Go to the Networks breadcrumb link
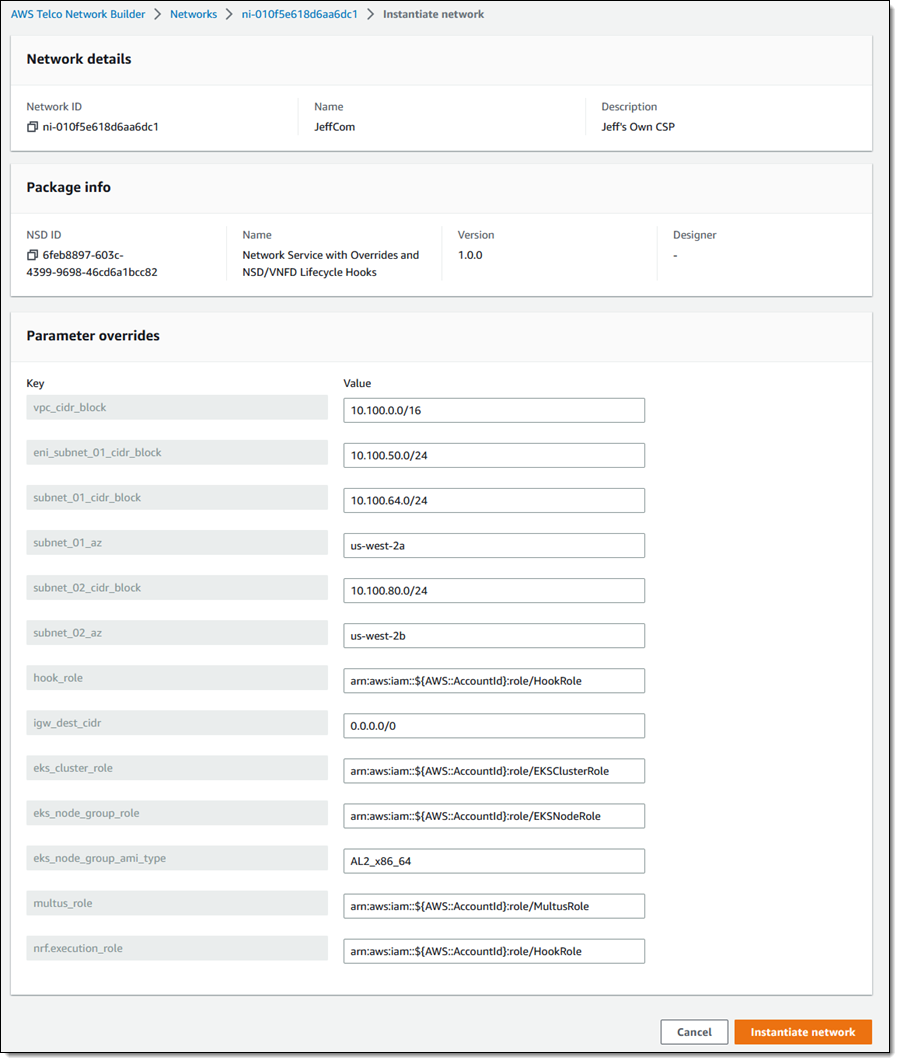Image resolution: width=900 pixels, height=1063 pixels. click(193, 14)
